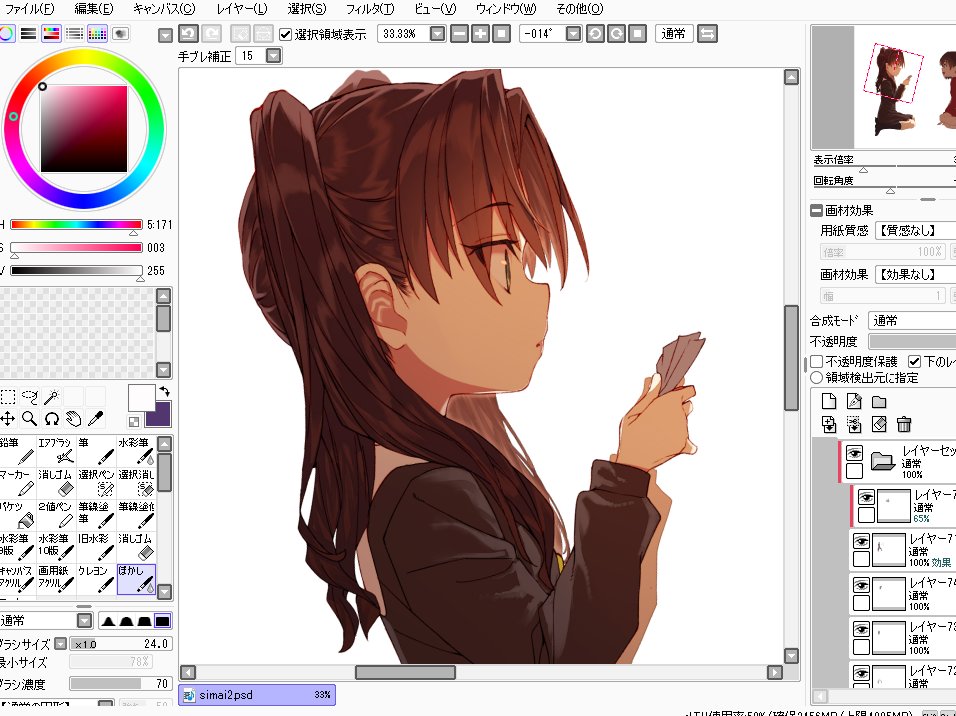Open the ウィンドウ(W) menu
This screenshot has width=956, height=716.
pos(505,9)
